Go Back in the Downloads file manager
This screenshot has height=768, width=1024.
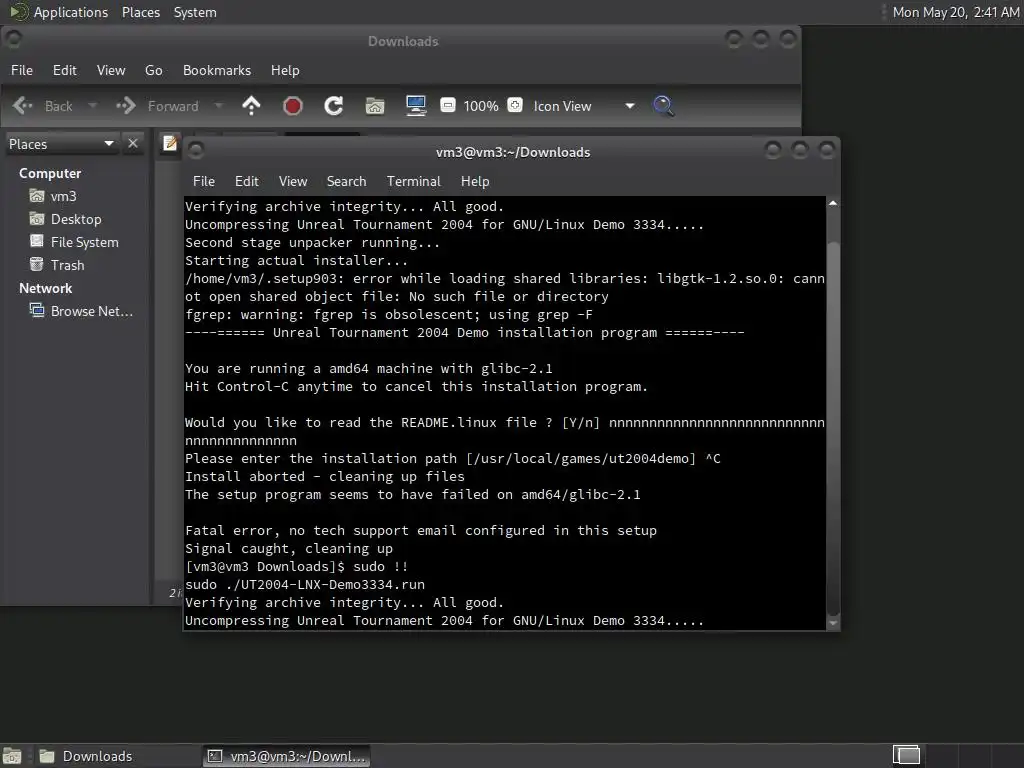click(x=42, y=106)
